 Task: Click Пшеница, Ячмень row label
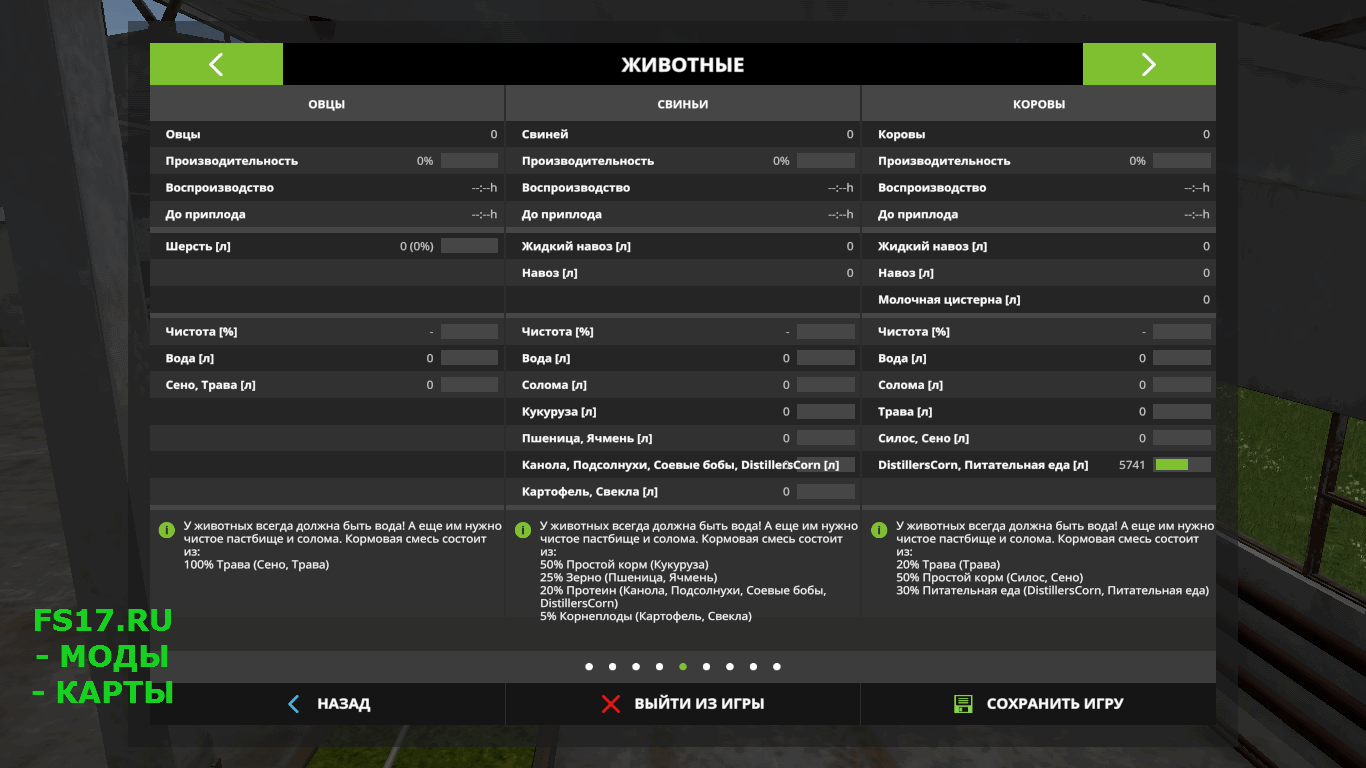point(587,438)
